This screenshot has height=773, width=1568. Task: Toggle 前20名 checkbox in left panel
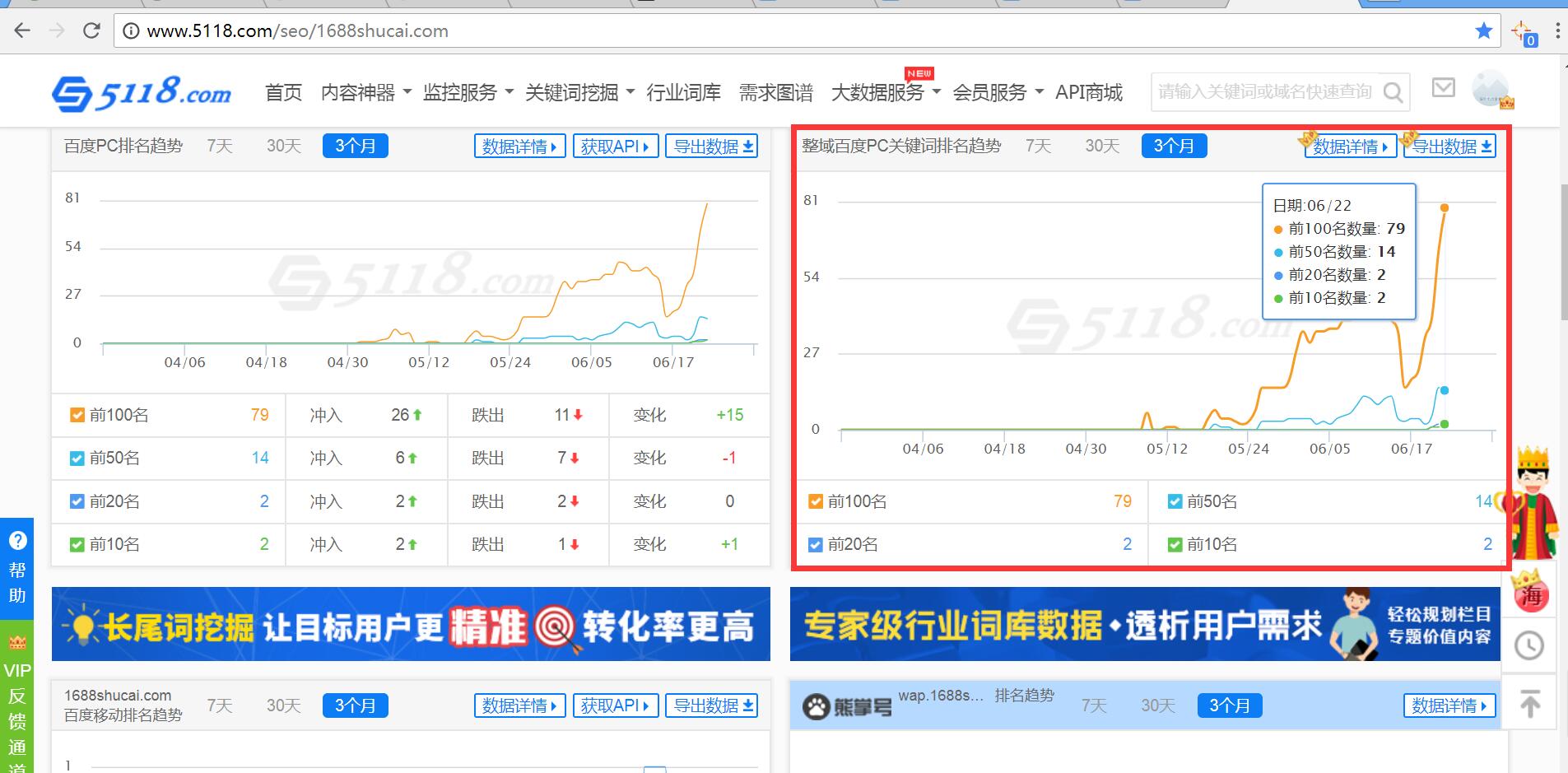coord(77,501)
